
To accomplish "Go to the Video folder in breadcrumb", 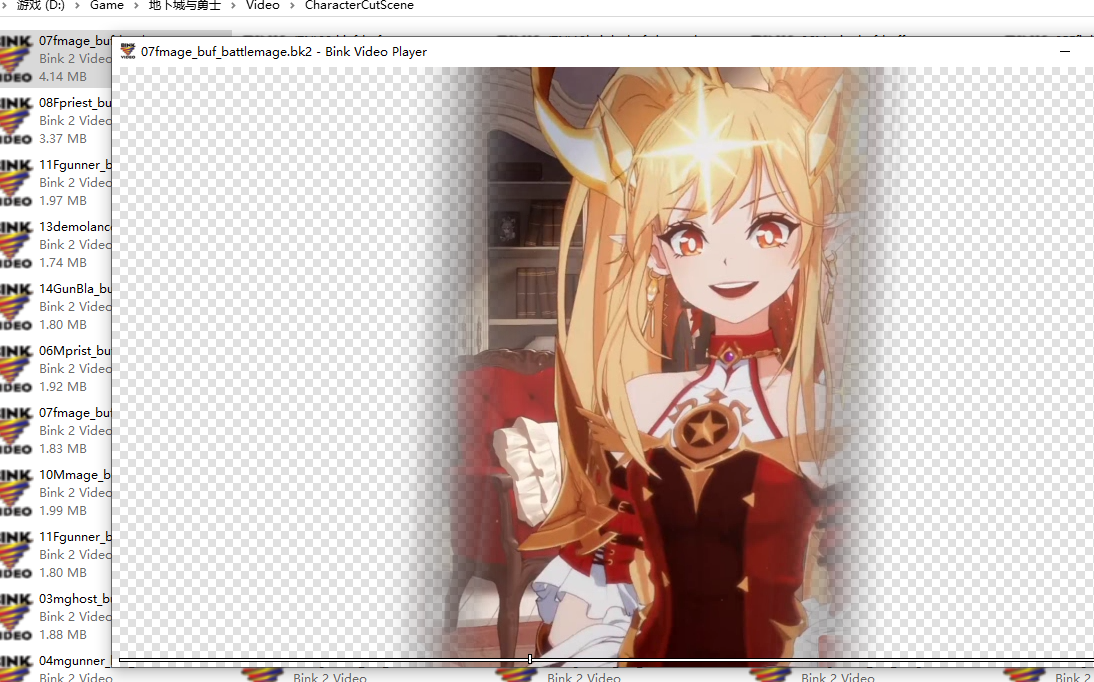I will pos(262,6).
